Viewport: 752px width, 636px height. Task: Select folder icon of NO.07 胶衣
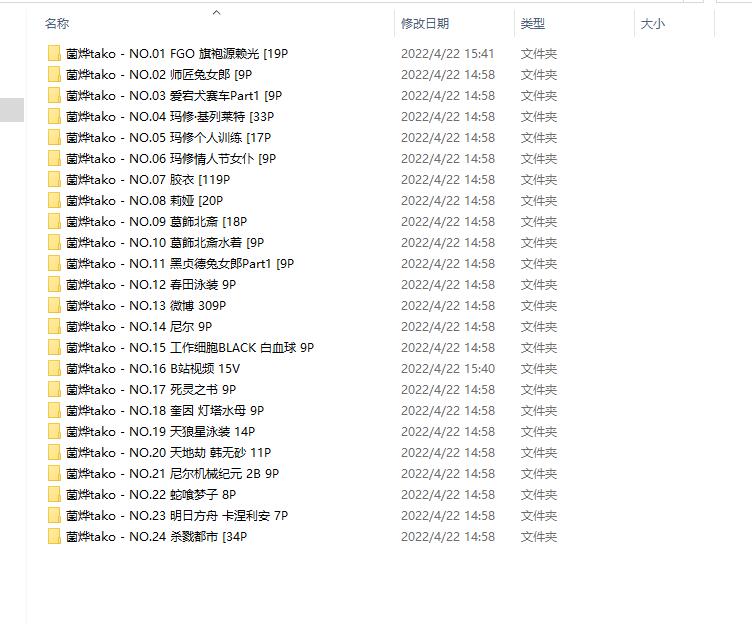[54, 179]
